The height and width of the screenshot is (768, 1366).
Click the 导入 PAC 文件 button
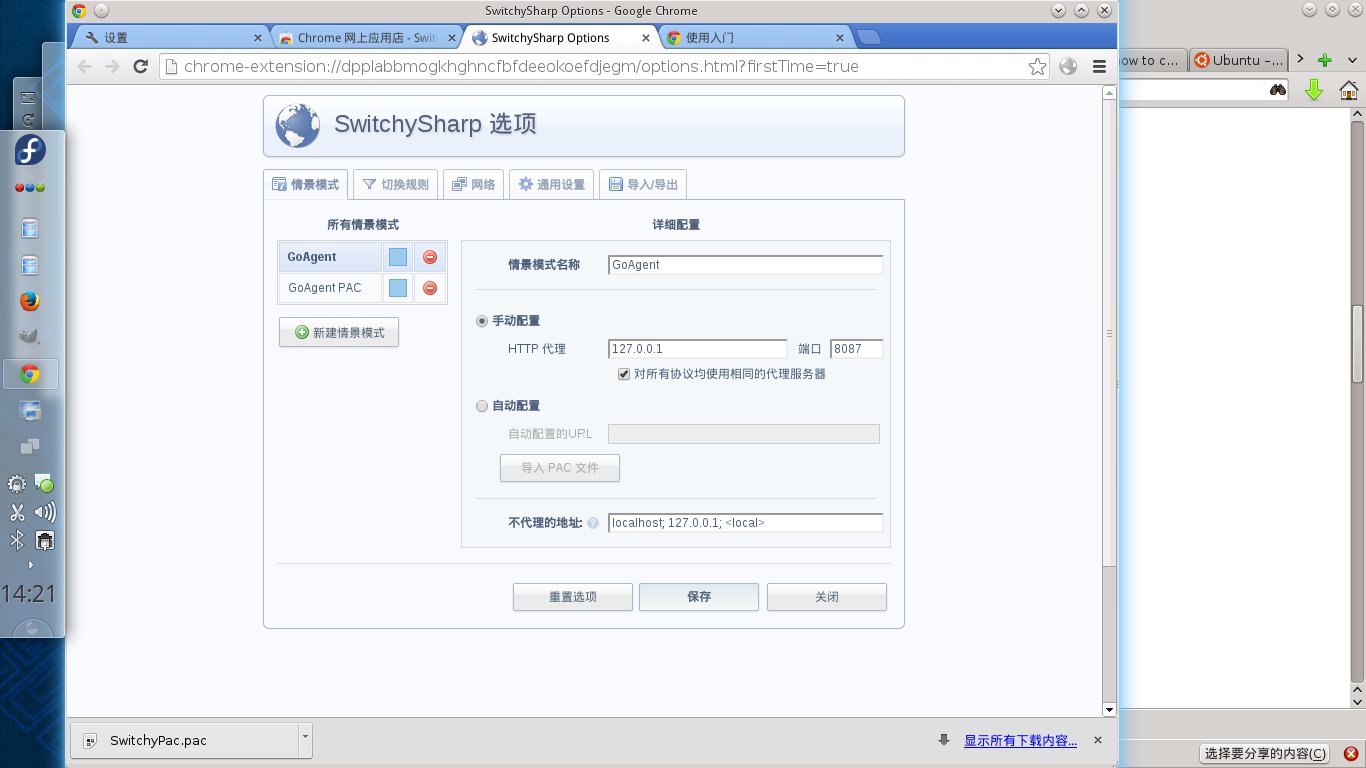coord(560,468)
